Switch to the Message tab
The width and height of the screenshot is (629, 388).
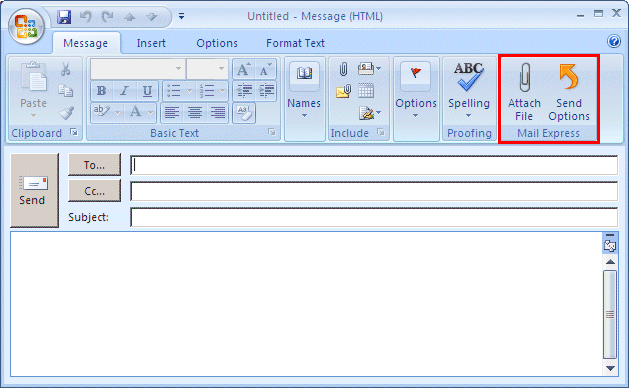pos(85,43)
